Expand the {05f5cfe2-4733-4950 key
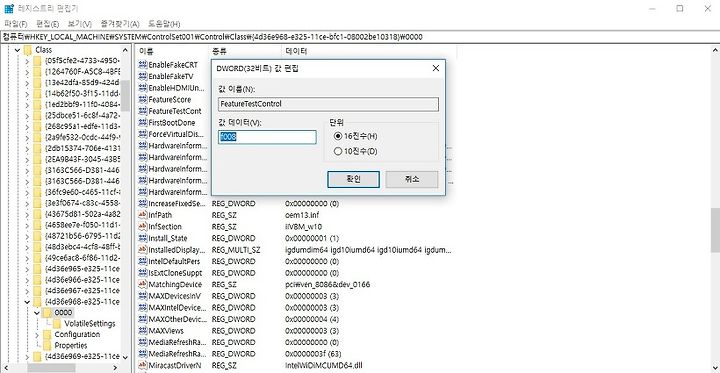This screenshot has width=720, height=373. click(28, 61)
